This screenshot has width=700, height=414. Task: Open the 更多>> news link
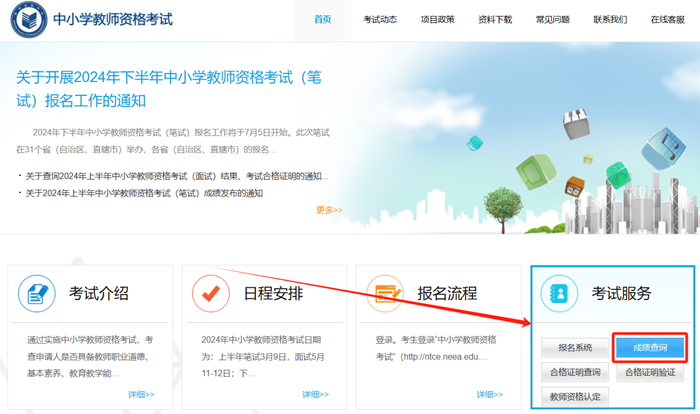[329, 210]
